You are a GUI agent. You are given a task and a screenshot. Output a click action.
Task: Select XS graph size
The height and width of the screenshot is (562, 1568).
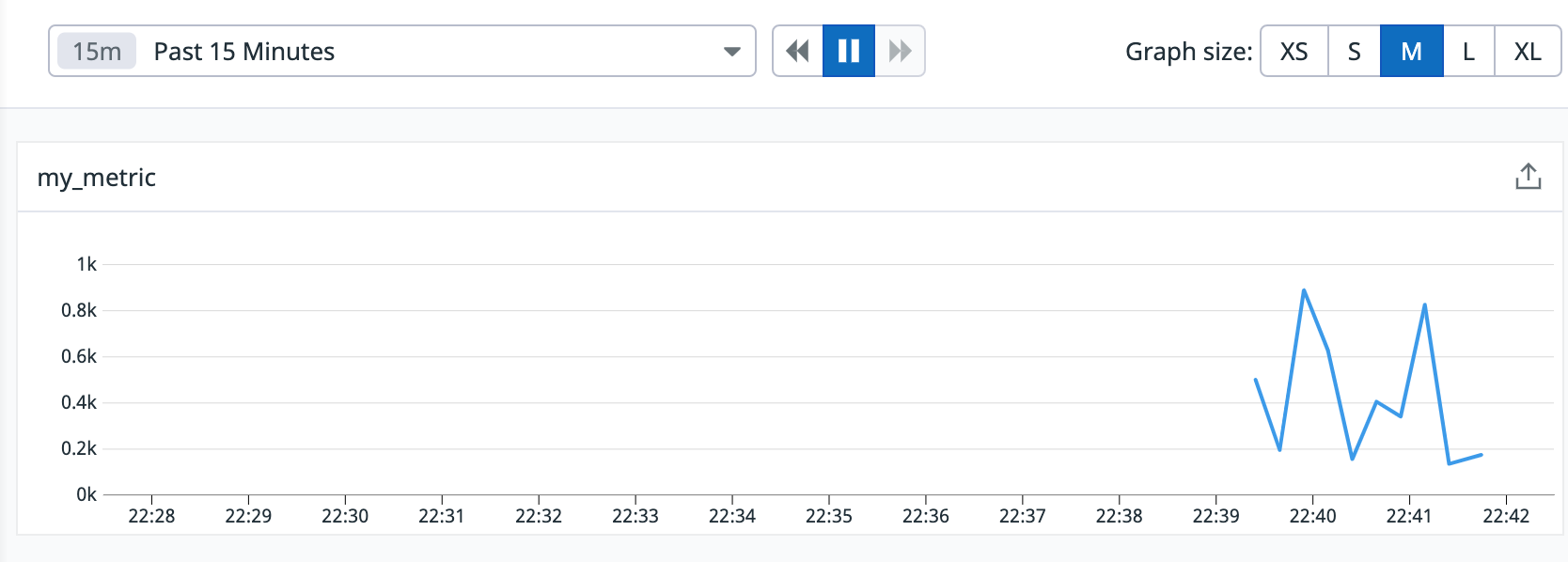point(1294,51)
